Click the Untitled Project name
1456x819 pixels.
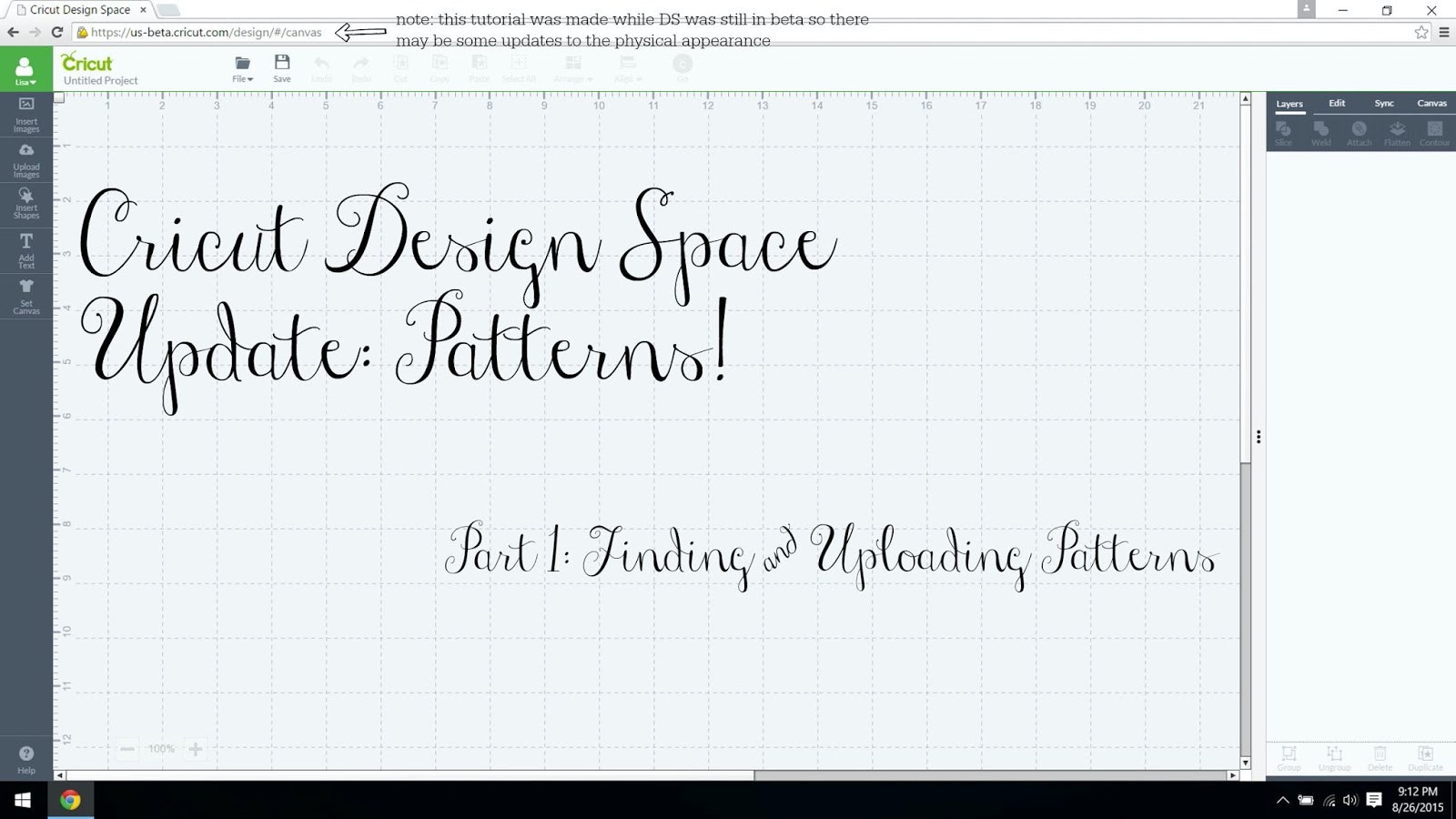[x=101, y=81]
